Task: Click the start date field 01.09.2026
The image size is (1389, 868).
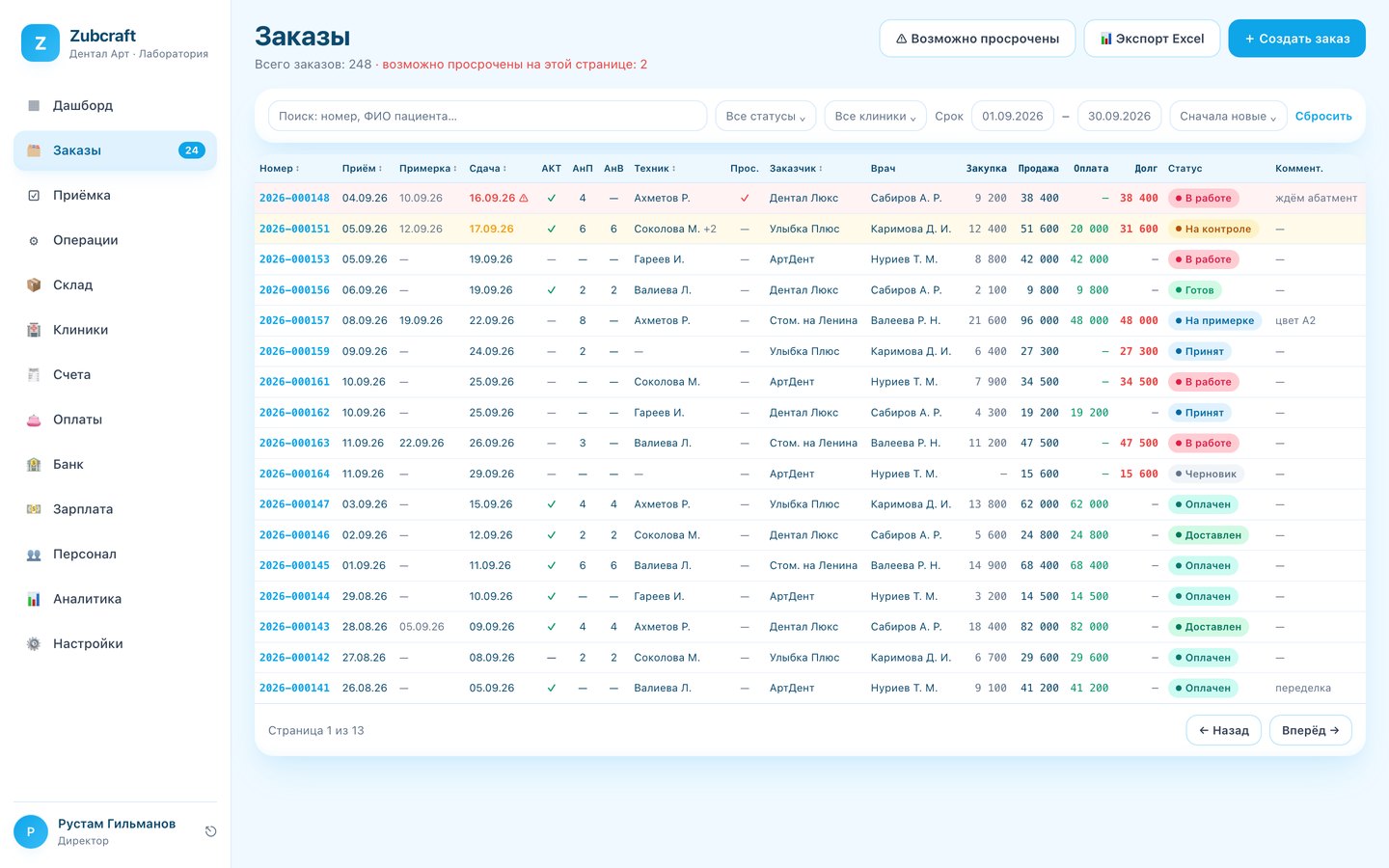Action: [x=1013, y=116]
